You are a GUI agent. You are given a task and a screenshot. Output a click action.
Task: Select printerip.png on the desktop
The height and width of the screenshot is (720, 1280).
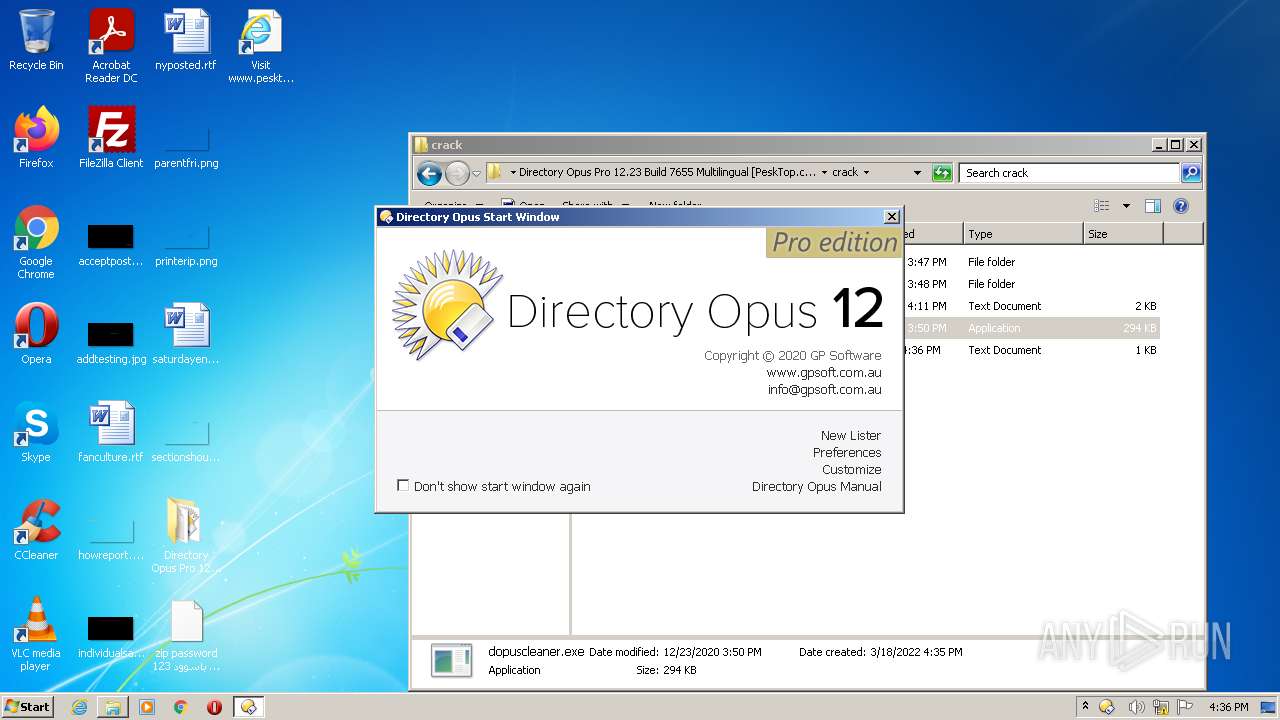[x=186, y=246]
